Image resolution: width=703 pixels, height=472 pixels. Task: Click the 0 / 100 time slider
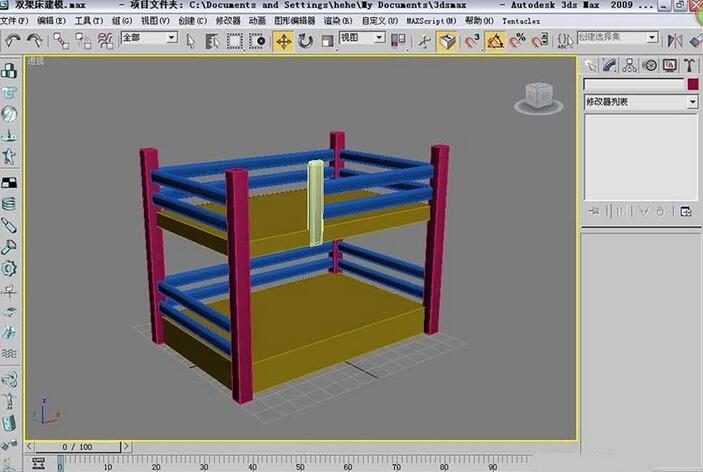click(78, 447)
